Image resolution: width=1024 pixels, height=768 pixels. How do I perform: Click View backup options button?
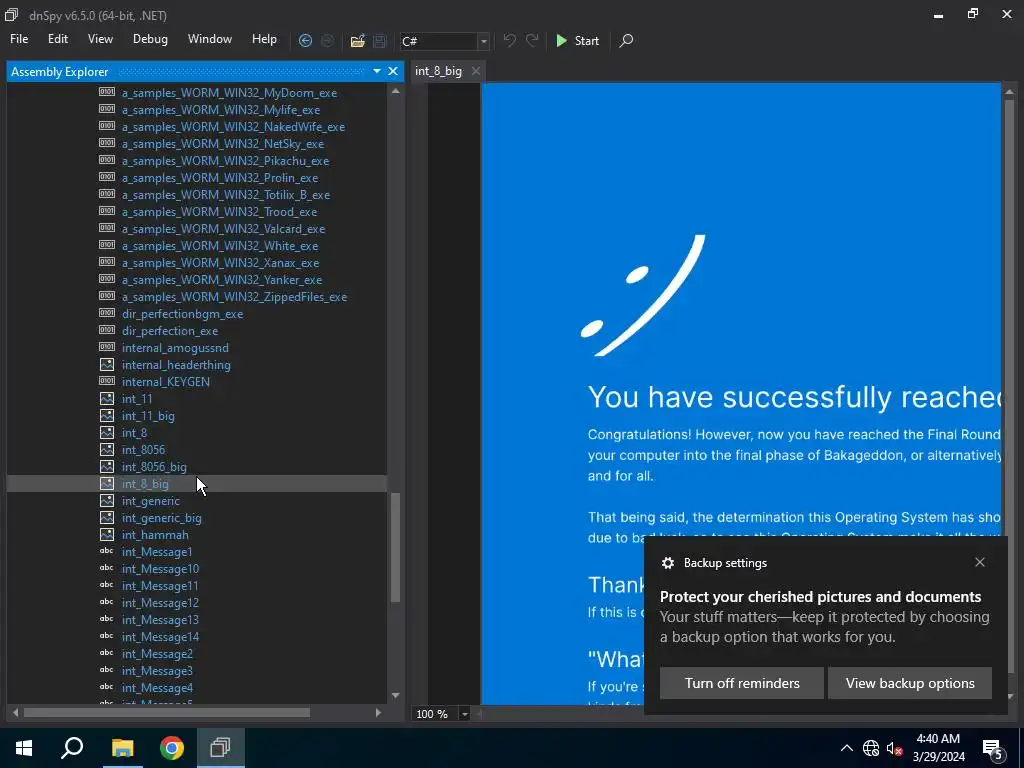pos(910,683)
